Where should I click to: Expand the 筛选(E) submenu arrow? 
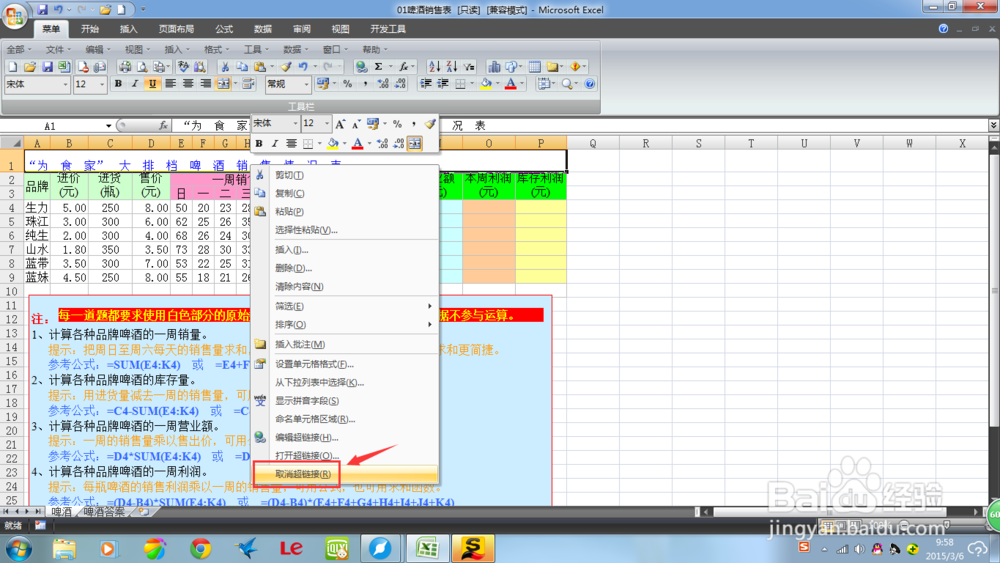[x=430, y=306]
